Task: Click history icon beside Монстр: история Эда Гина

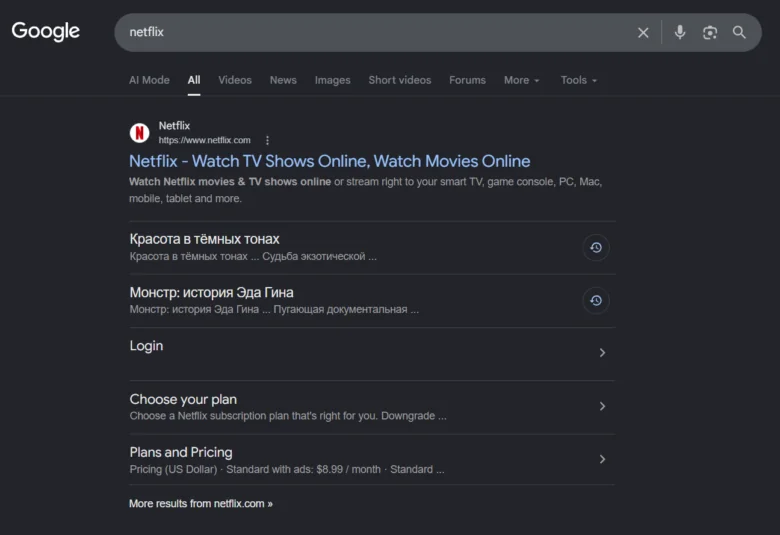Action: click(x=596, y=301)
